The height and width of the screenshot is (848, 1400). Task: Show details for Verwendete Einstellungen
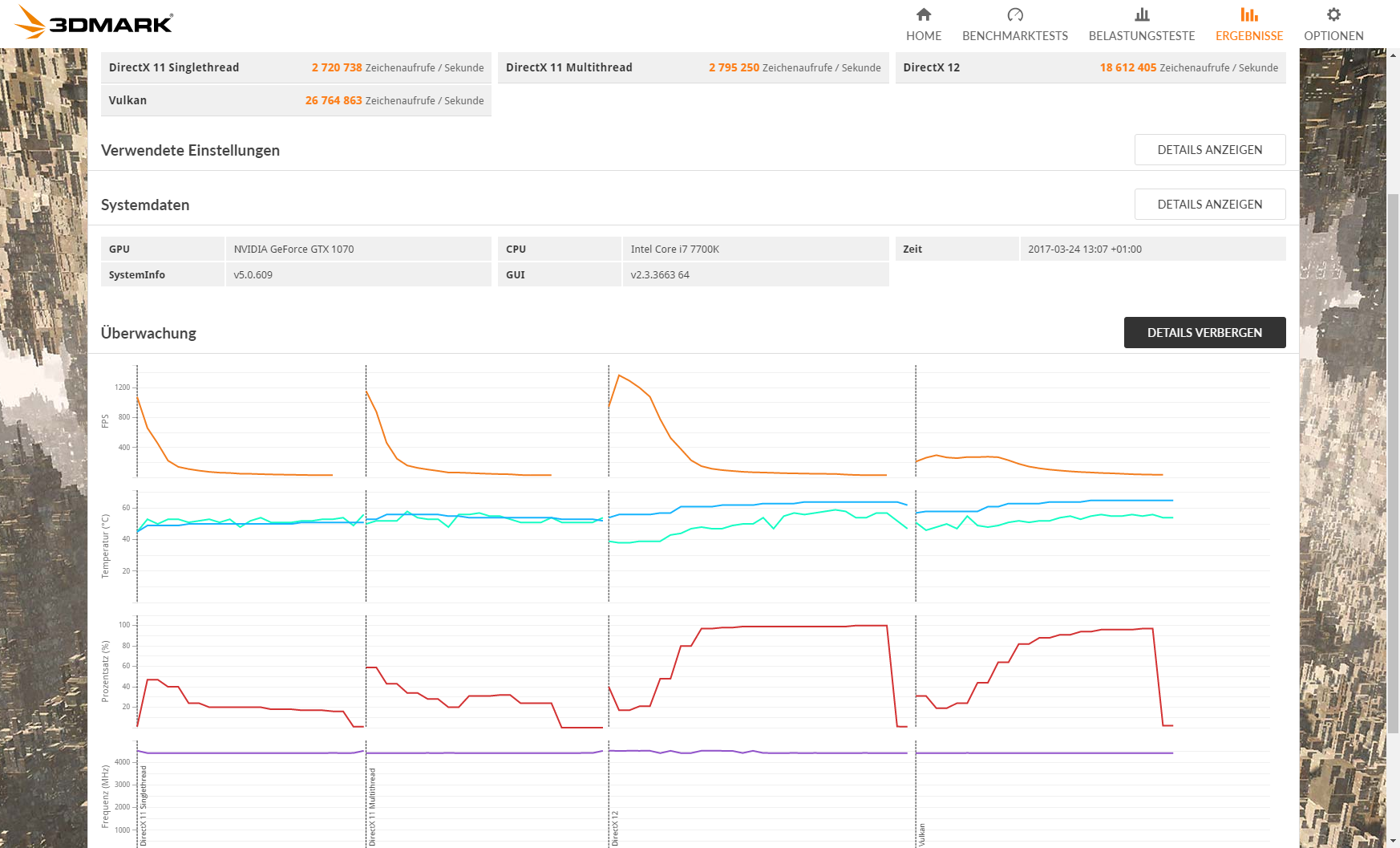click(1210, 150)
